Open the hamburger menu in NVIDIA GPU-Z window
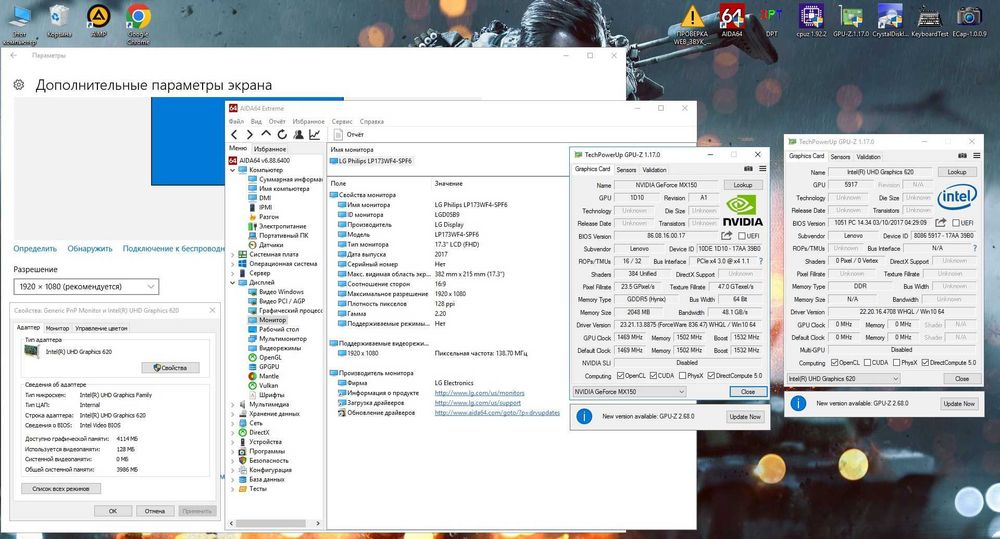1000x539 pixels. pyautogui.click(x=762, y=169)
